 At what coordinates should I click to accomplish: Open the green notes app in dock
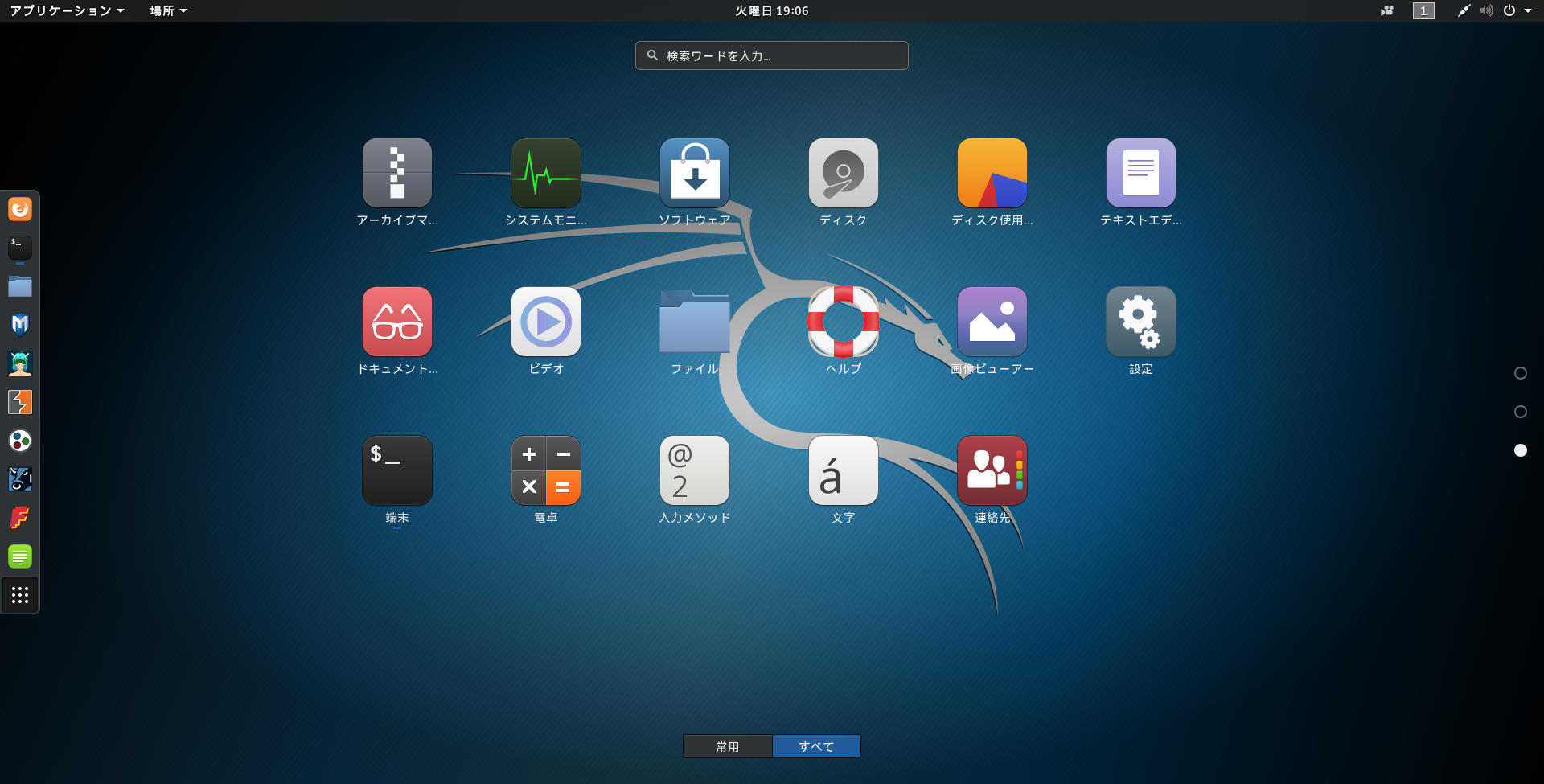coord(20,556)
